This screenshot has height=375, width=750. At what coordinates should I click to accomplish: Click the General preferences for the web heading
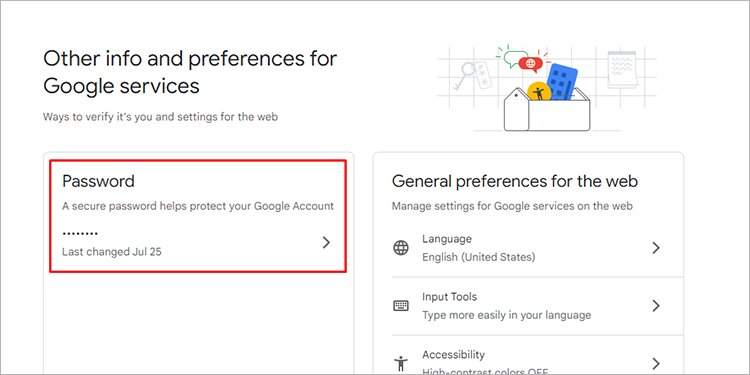click(515, 181)
